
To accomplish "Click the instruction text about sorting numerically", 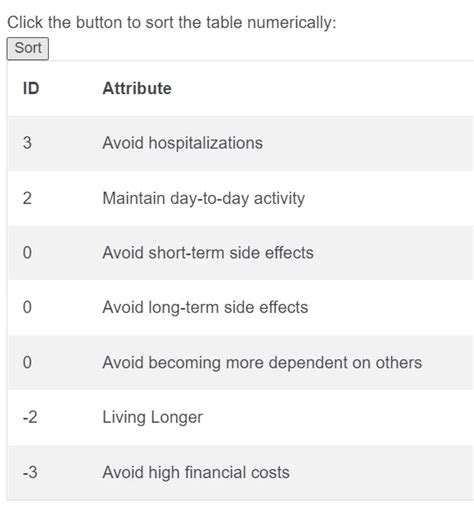I will pos(172,23).
